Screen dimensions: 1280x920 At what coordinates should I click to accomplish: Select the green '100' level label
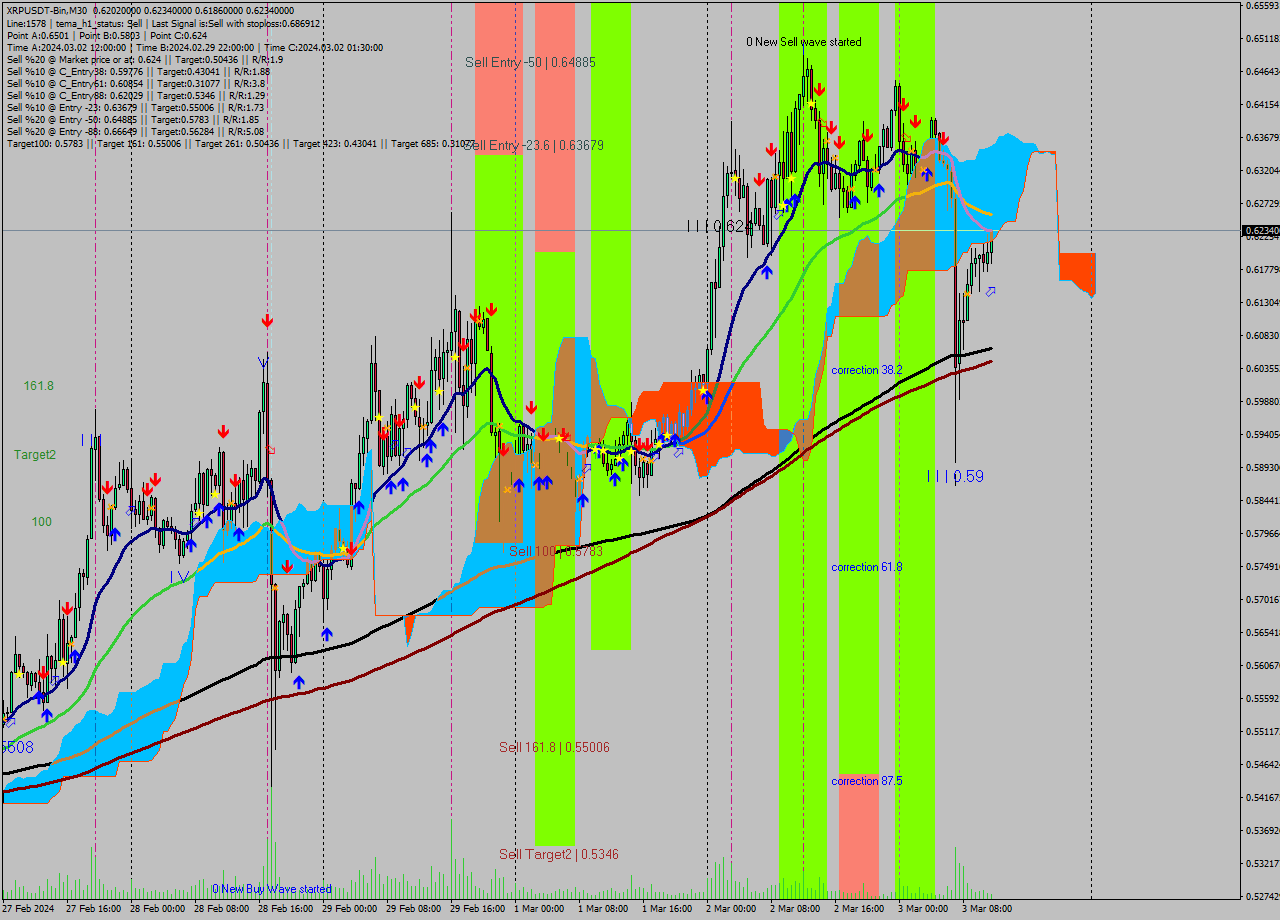pos(42,522)
